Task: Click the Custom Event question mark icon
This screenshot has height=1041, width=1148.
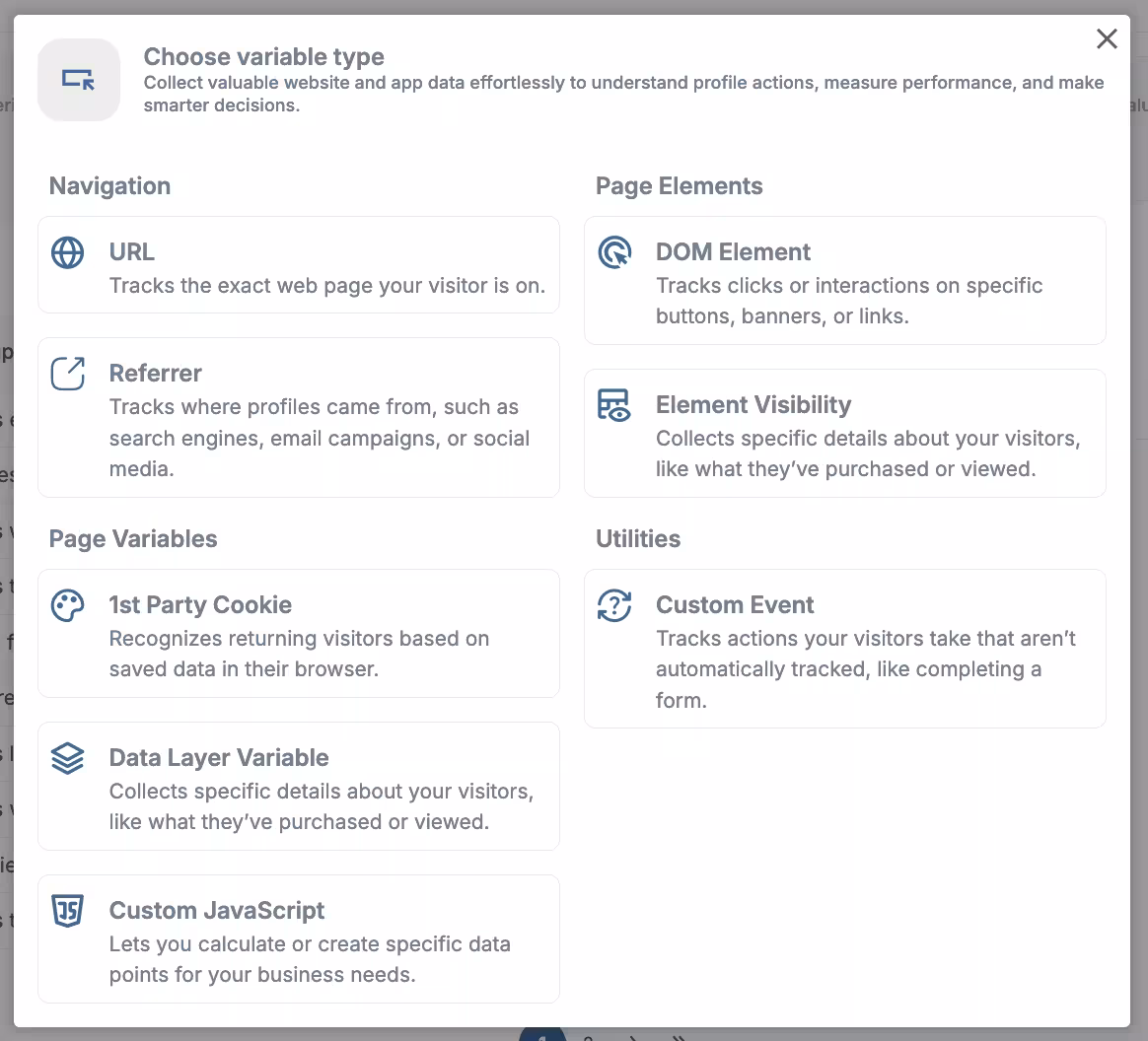Action: click(613, 605)
